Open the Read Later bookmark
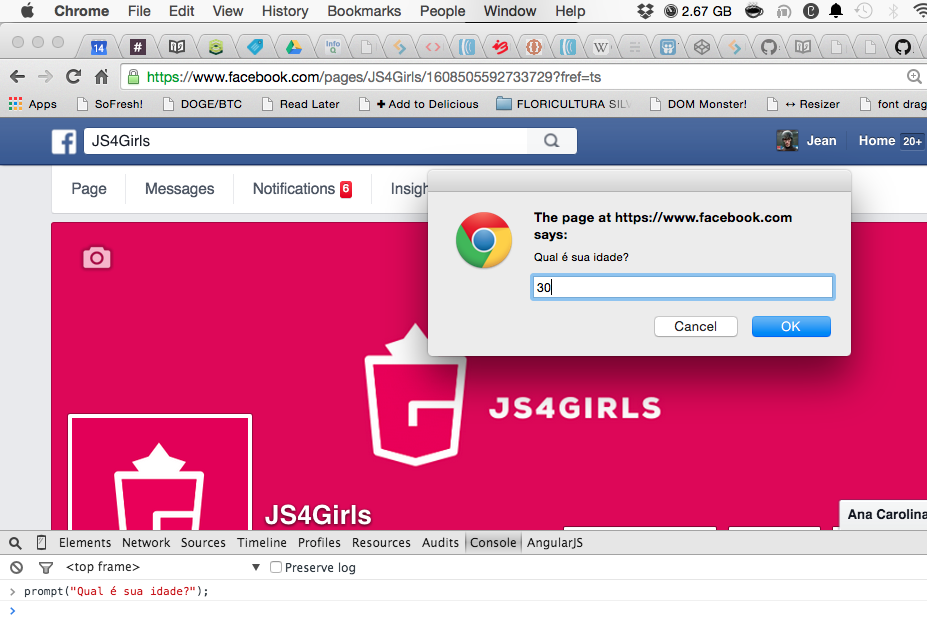 click(x=301, y=104)
